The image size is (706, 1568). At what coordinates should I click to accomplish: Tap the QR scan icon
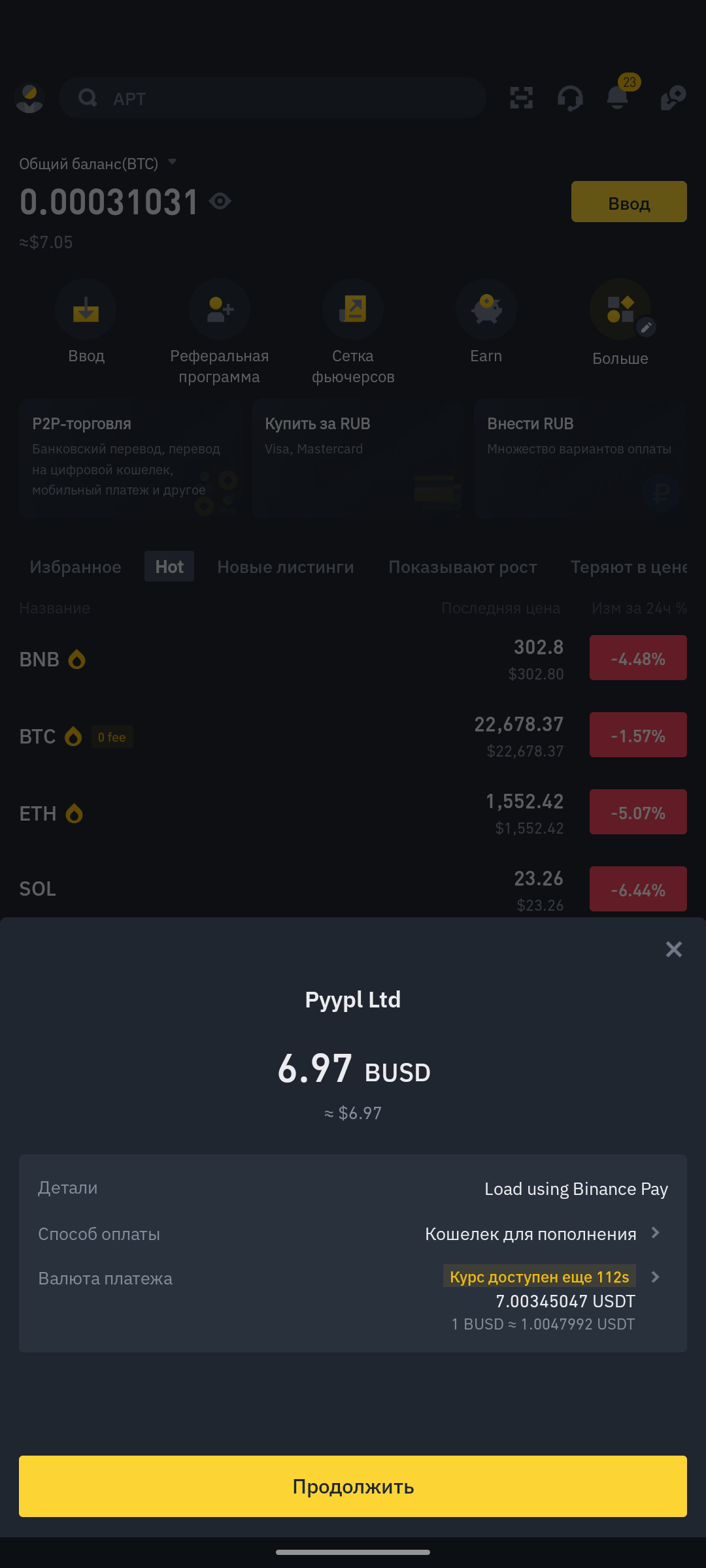(x=521, y=98)
